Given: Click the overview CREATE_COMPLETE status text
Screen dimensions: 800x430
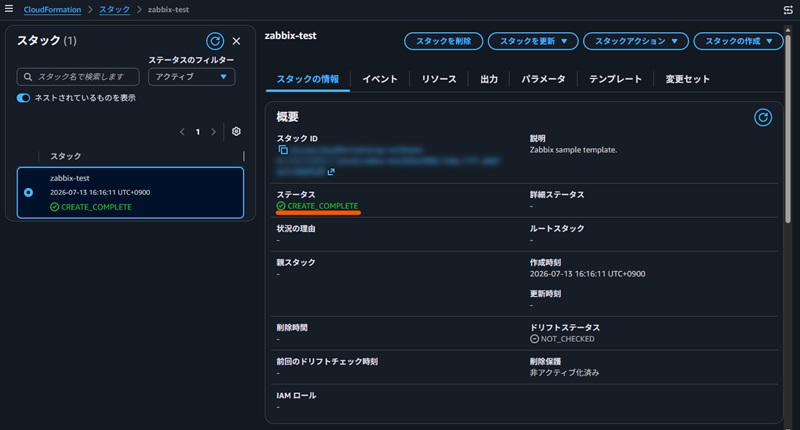Looking at the screenshot, I should (x=322, y=206).
